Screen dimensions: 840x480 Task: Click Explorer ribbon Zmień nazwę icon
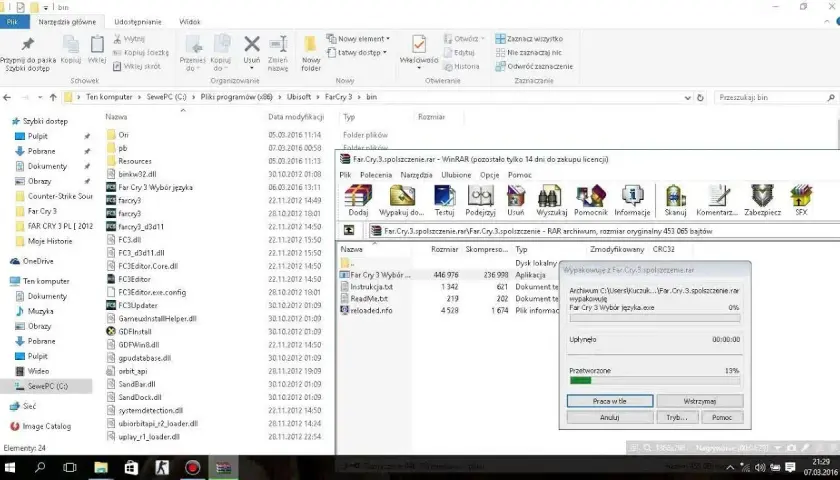(x=278, y=44)
